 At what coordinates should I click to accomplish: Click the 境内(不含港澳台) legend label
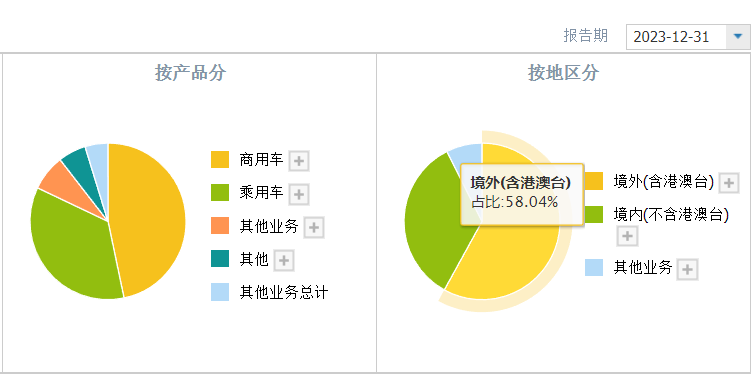tap(671, 215)
